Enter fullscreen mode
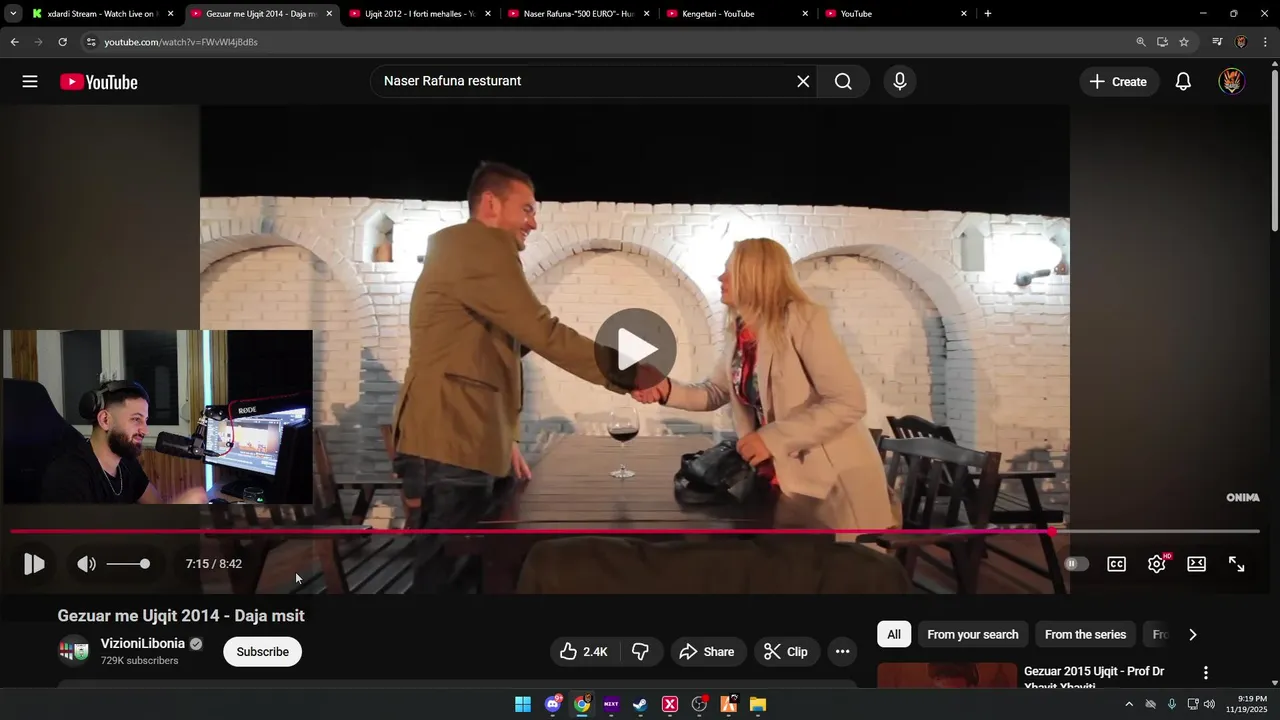1280x720 pixels. point(1237,564)
